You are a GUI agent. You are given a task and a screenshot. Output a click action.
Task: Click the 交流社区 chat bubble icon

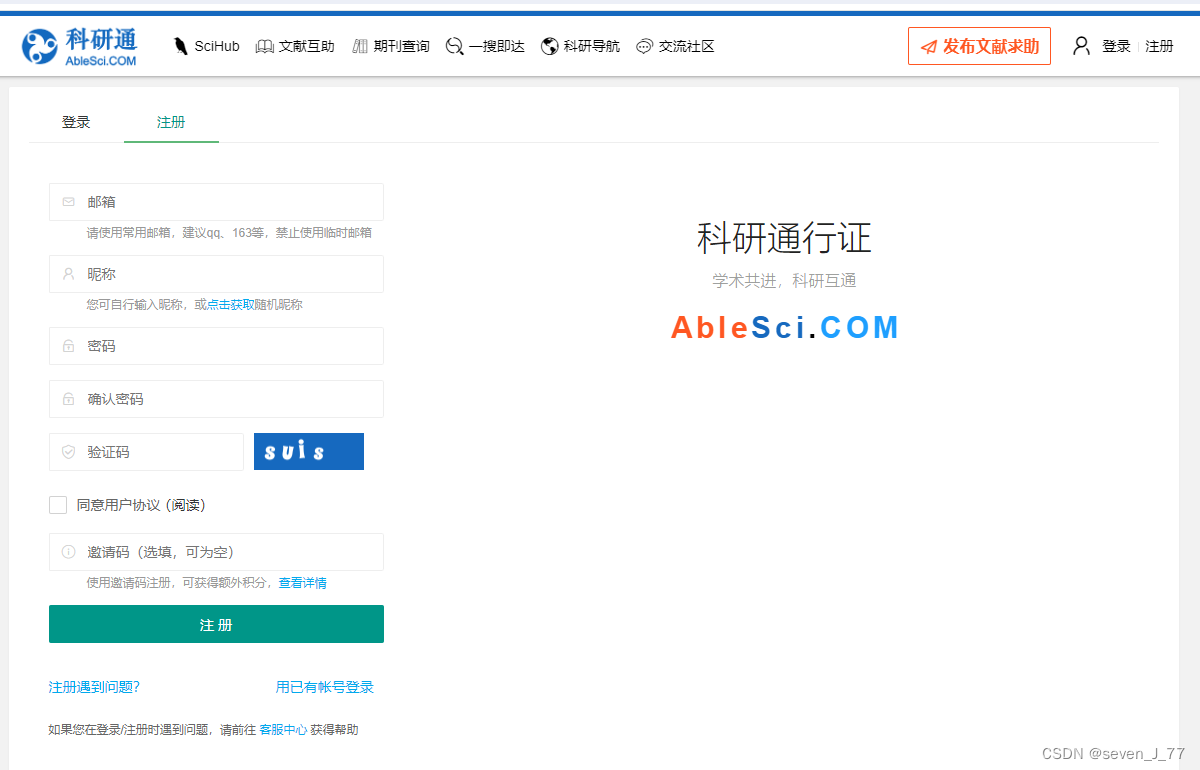pyautogui.click(x=644, y=46)
